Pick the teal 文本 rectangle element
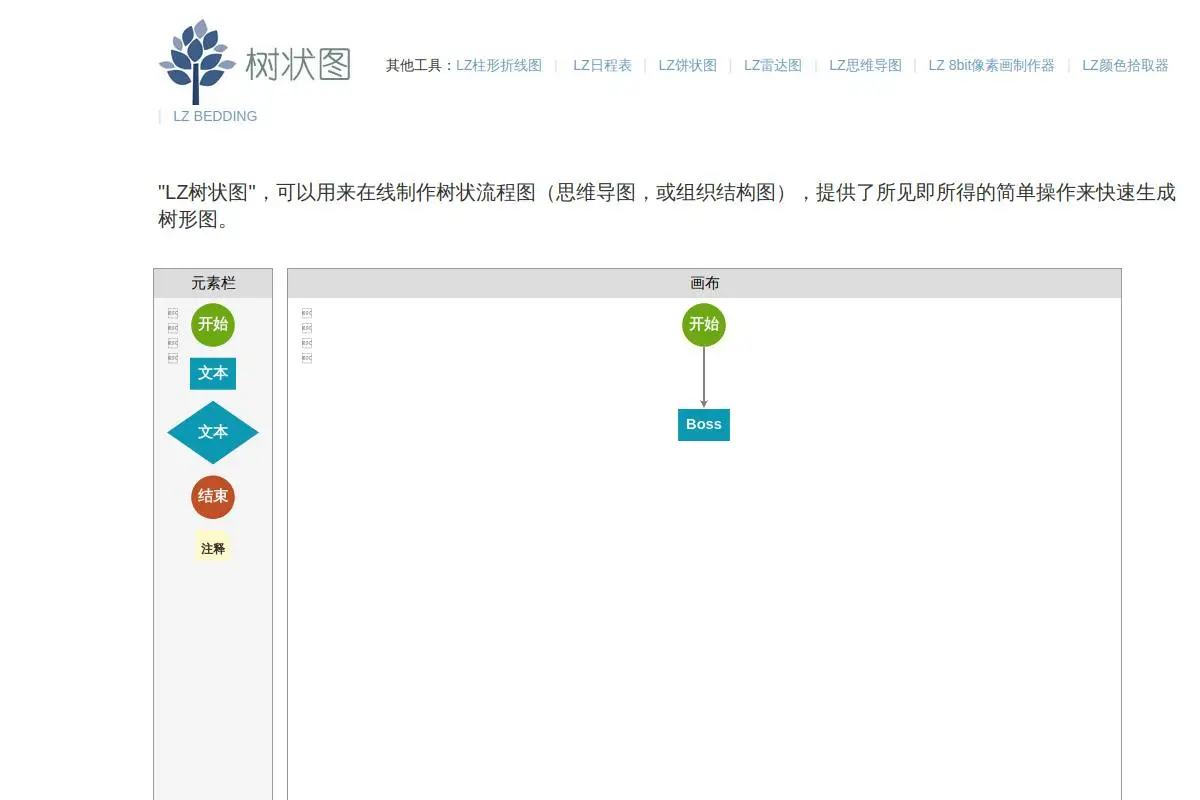Viewport: 1200px width, 800px height. click(213, 373)
